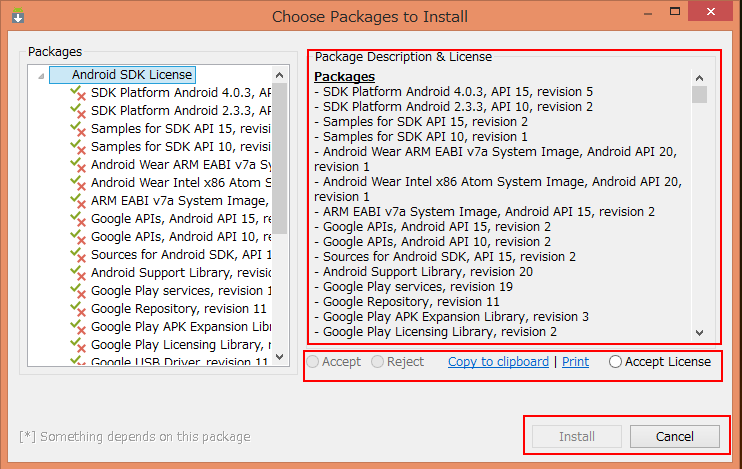The height and width of the screenshot is (469, 742).
Task: Click status icon beside Google APIs, Android API 10
Action: click(x=78, y=237)
